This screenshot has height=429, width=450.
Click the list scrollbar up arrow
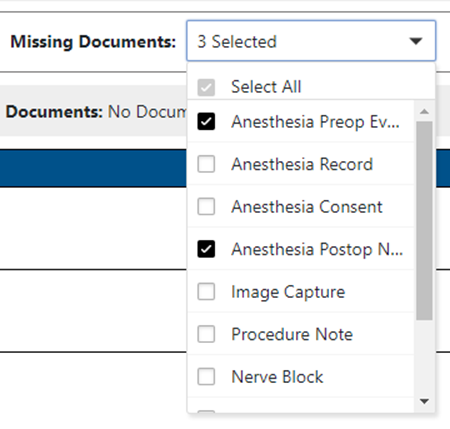point(424,111)
